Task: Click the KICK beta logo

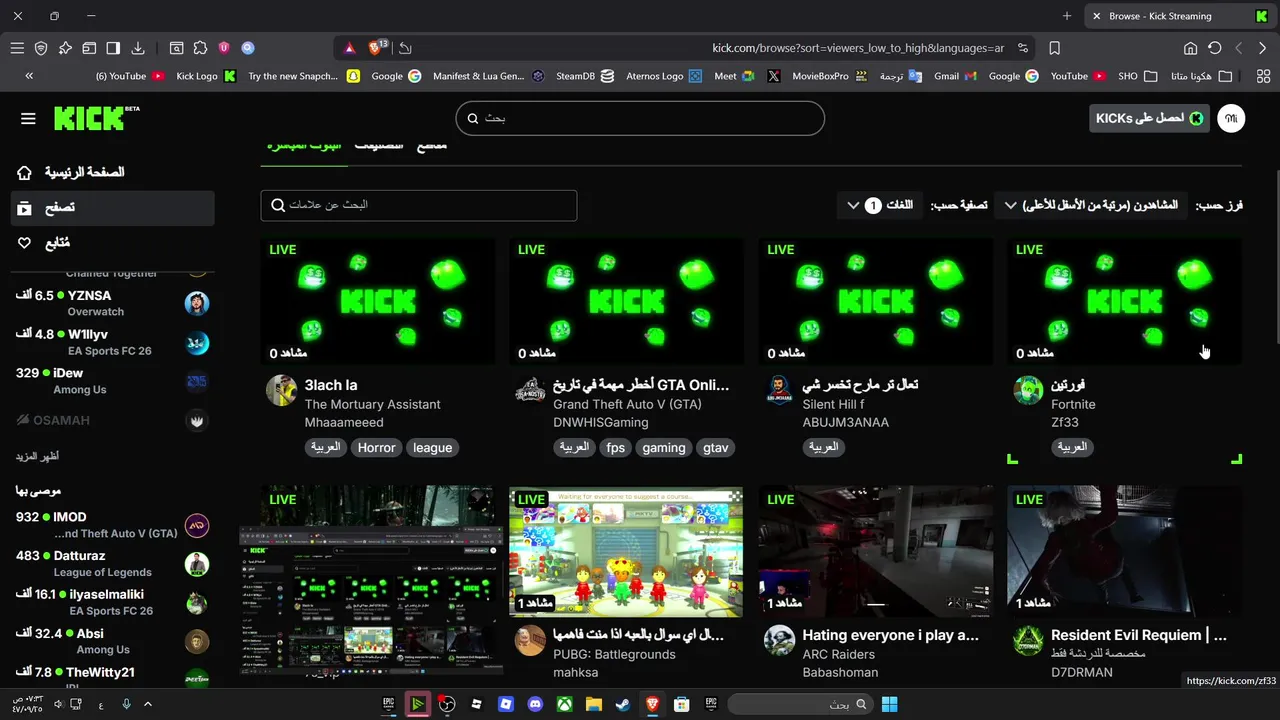Action: [x=97, y=118]
